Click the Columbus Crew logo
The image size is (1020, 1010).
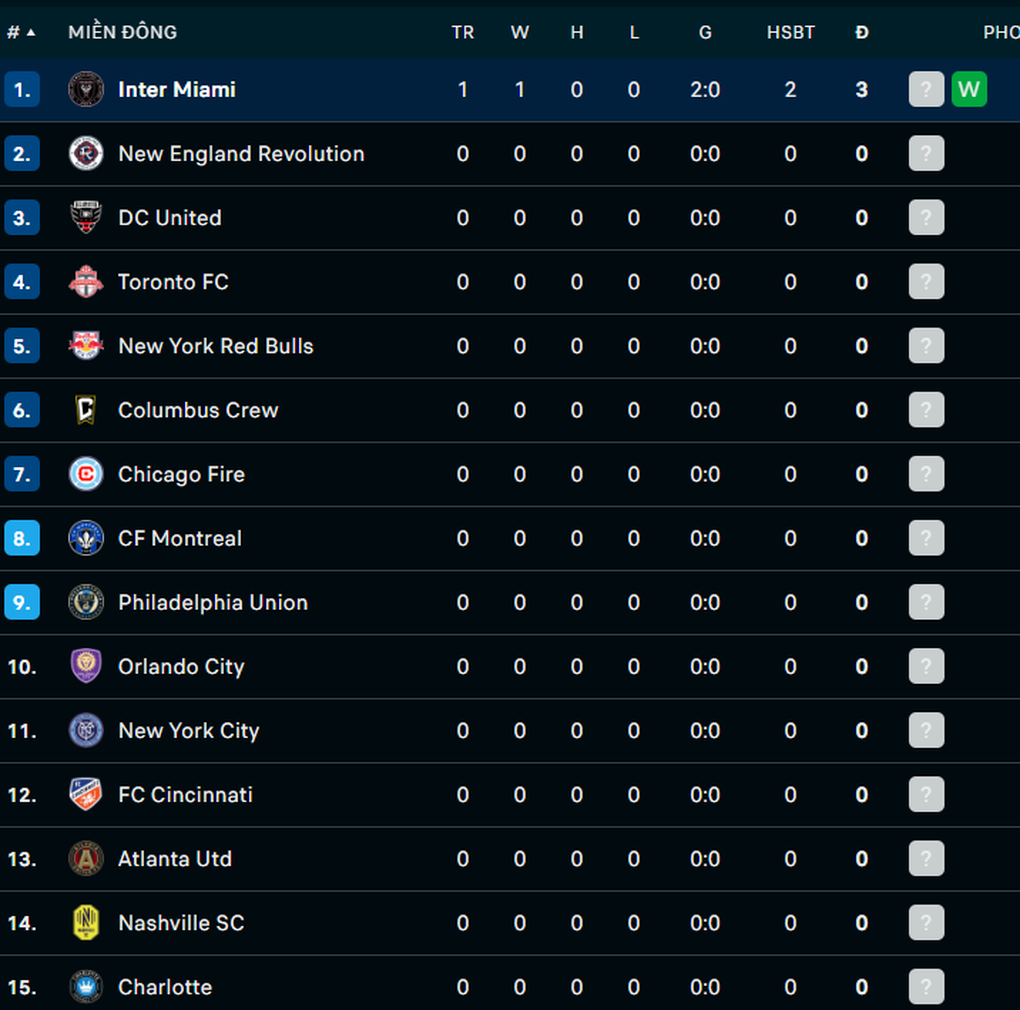tap(86, 410)
